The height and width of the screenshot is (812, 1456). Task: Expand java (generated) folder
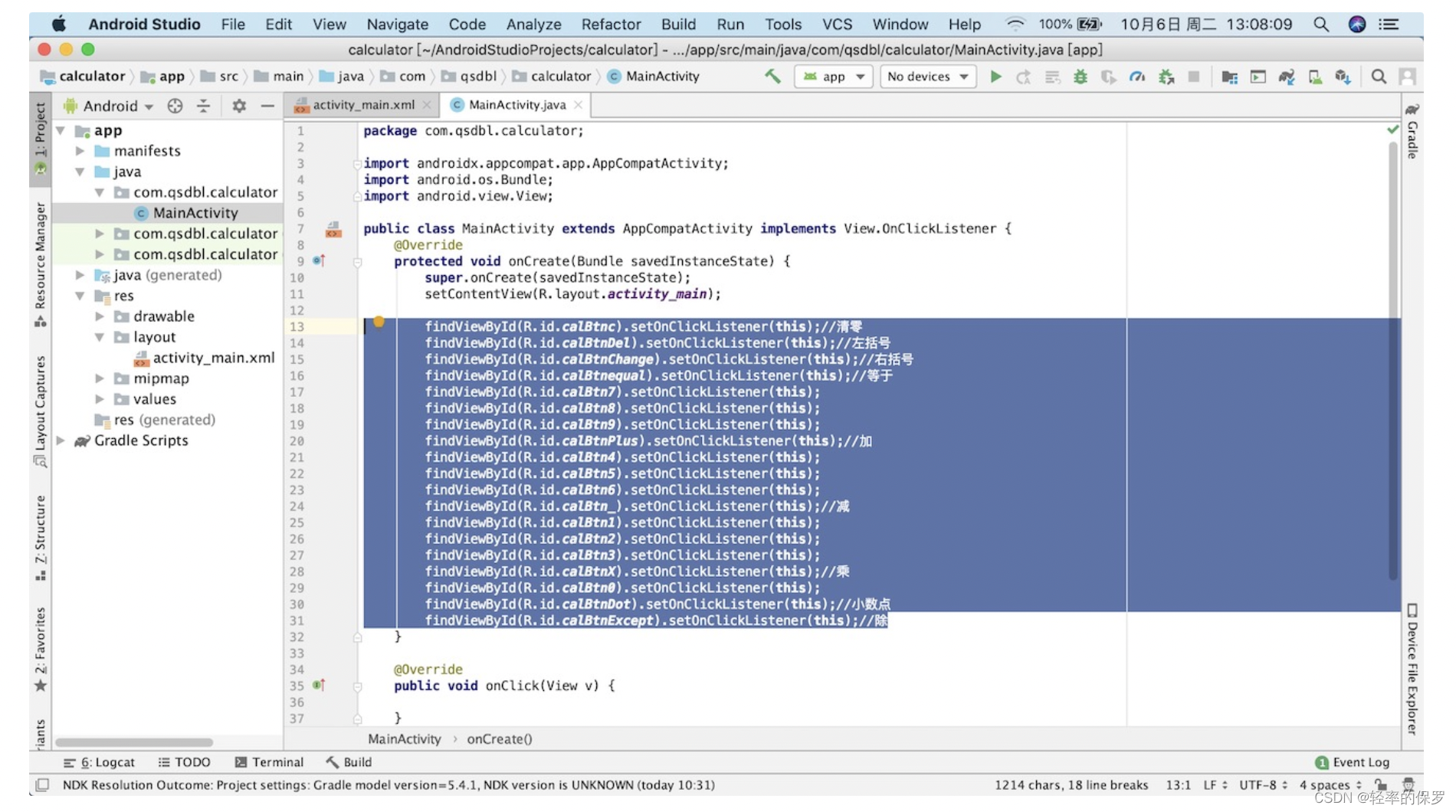pos(80,275)
